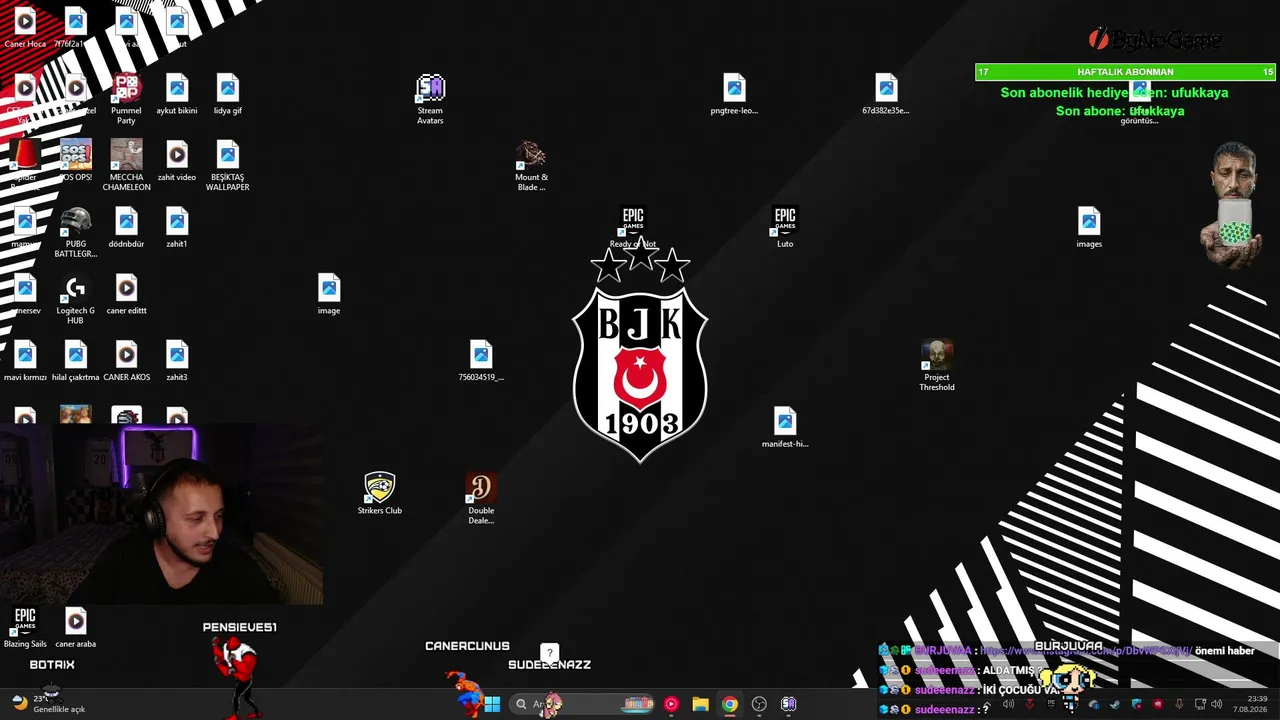Launch the Mount & Blade desktop shortcut
Screen dimensions: 1280x720
[531, 166]
